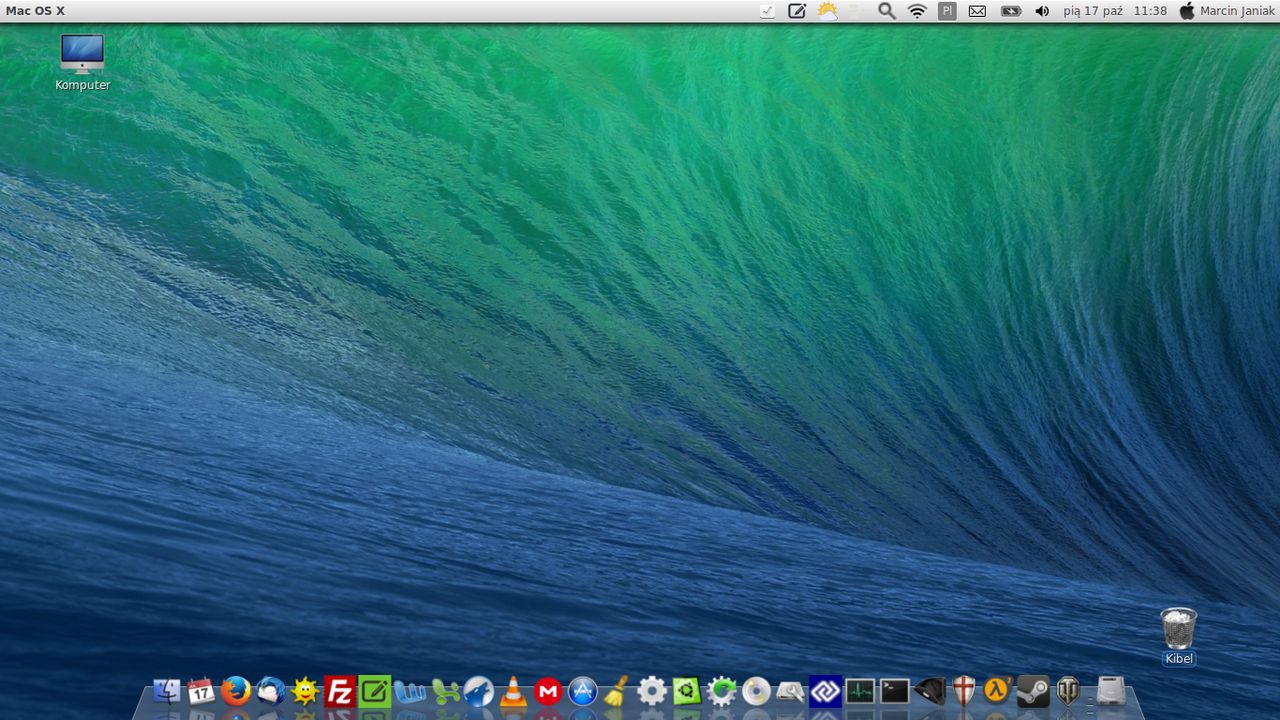Screen dimensions: 1280x720
Task: Open the Pl keyboard layout indicator
Action: pyautogui.click(x=947, y=11)
